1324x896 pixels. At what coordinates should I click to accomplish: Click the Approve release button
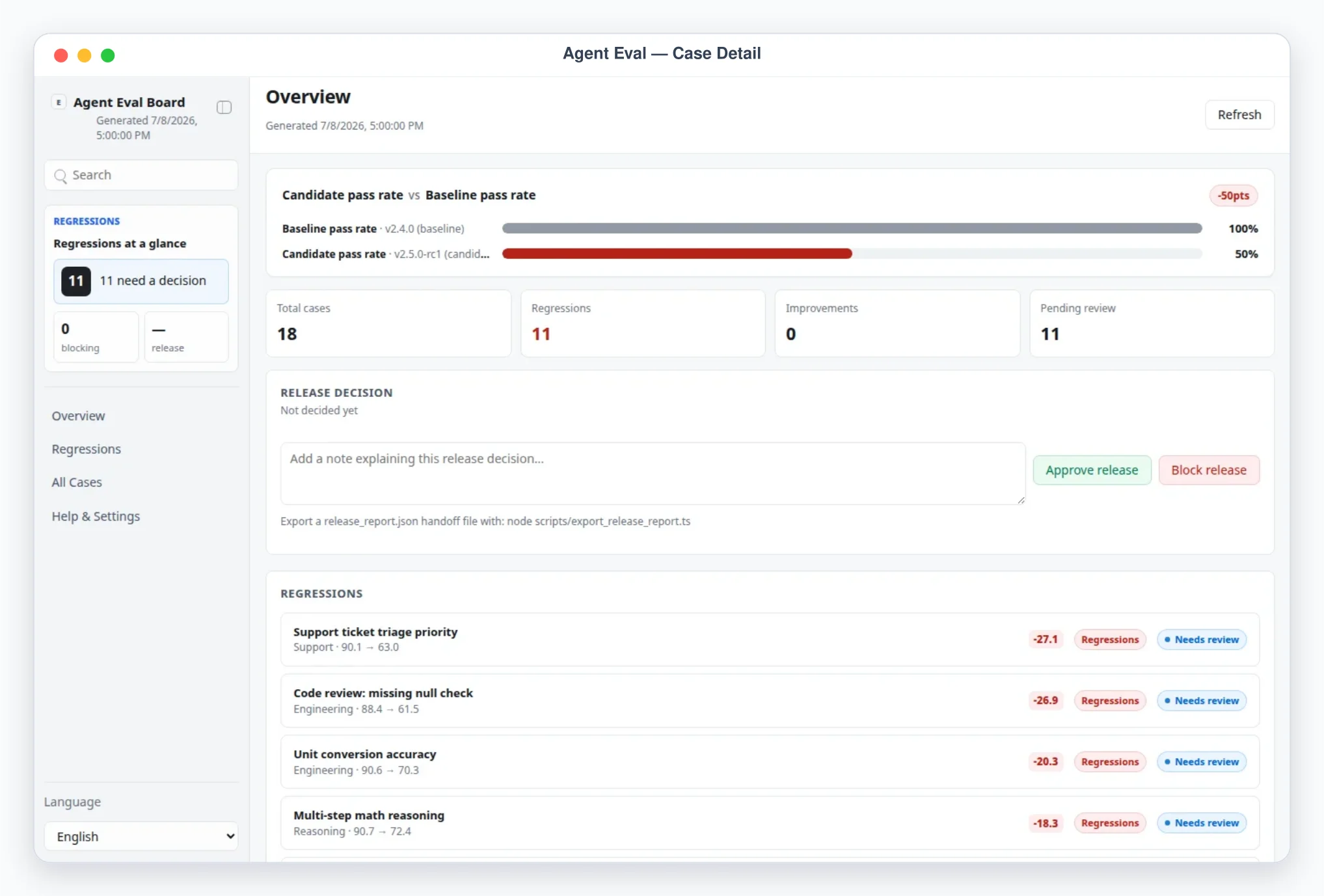click(1092, 470)
